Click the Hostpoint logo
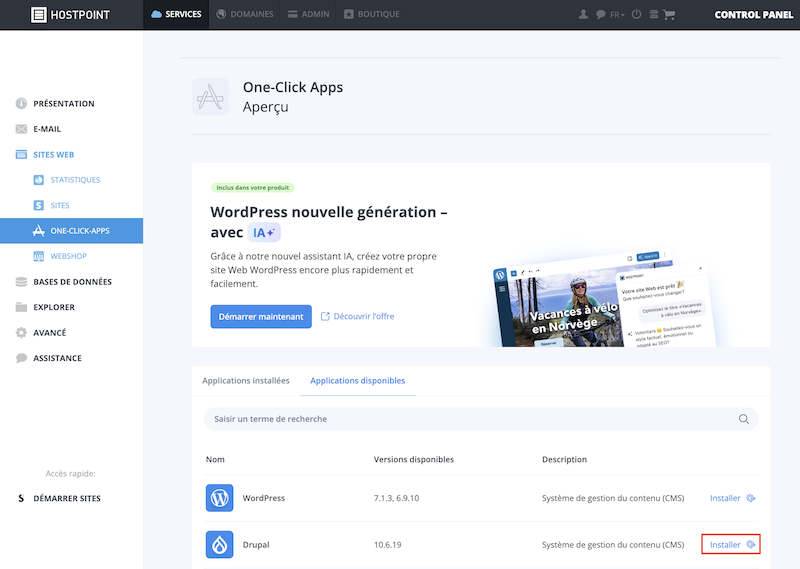This screenshot has width=800, height=569. point(70,15)
